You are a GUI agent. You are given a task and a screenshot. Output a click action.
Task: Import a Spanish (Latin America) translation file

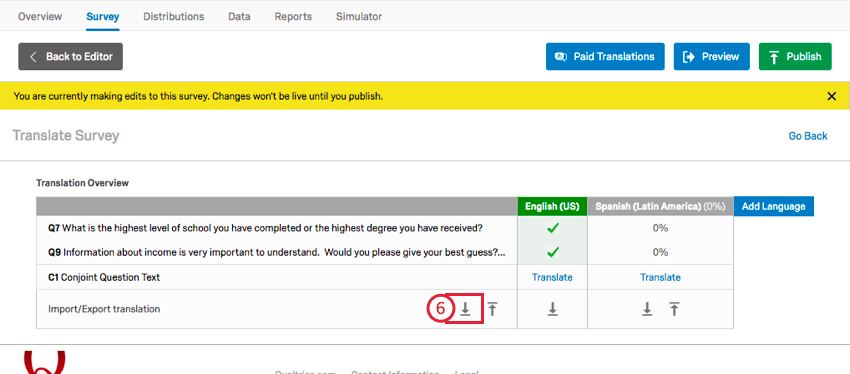[674, 309]
